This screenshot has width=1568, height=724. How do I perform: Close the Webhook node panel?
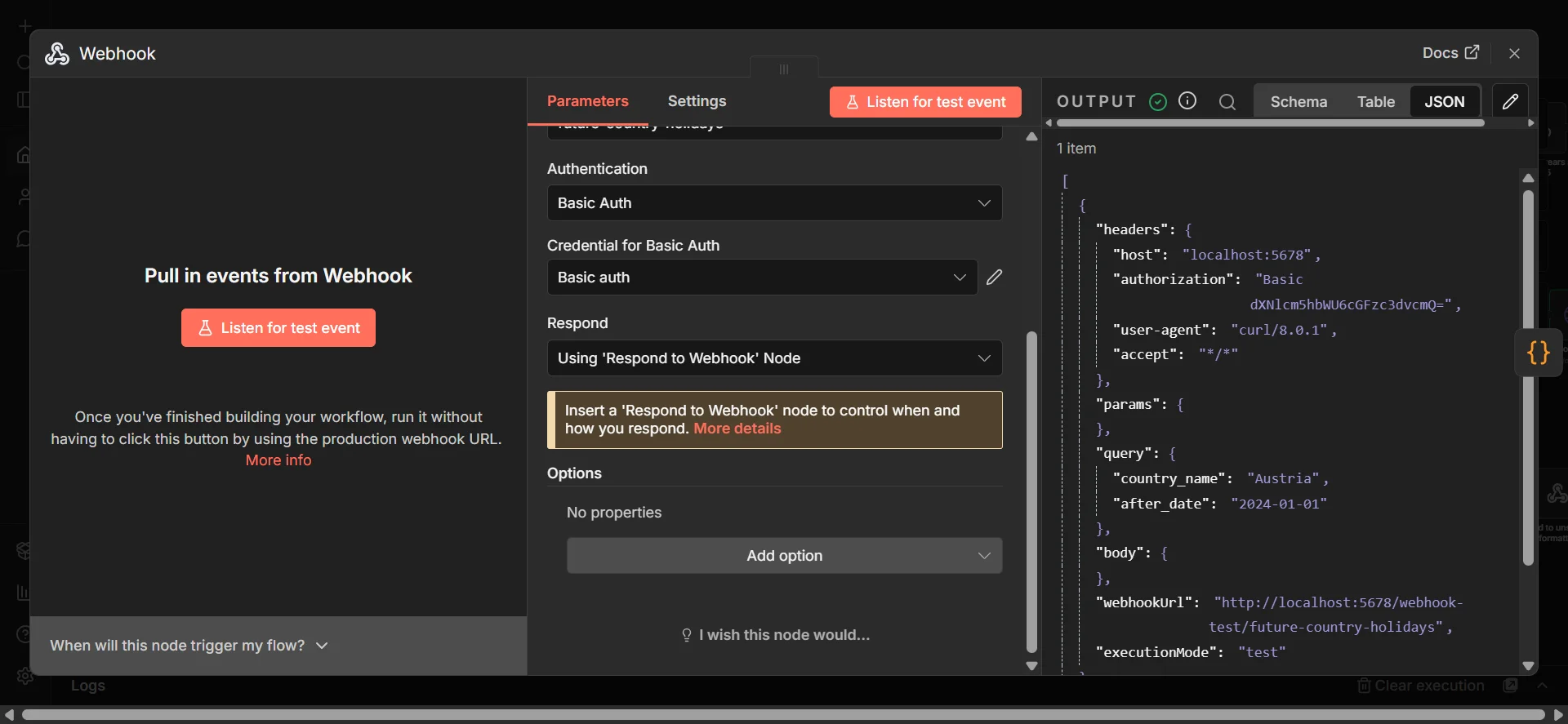pos(1514,53)
